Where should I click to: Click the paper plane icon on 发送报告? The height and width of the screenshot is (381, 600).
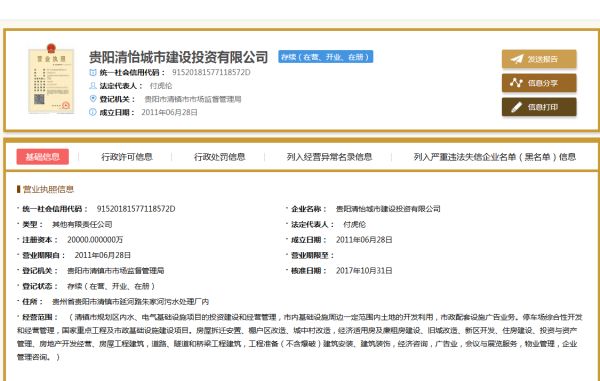[x=517, y=59]
